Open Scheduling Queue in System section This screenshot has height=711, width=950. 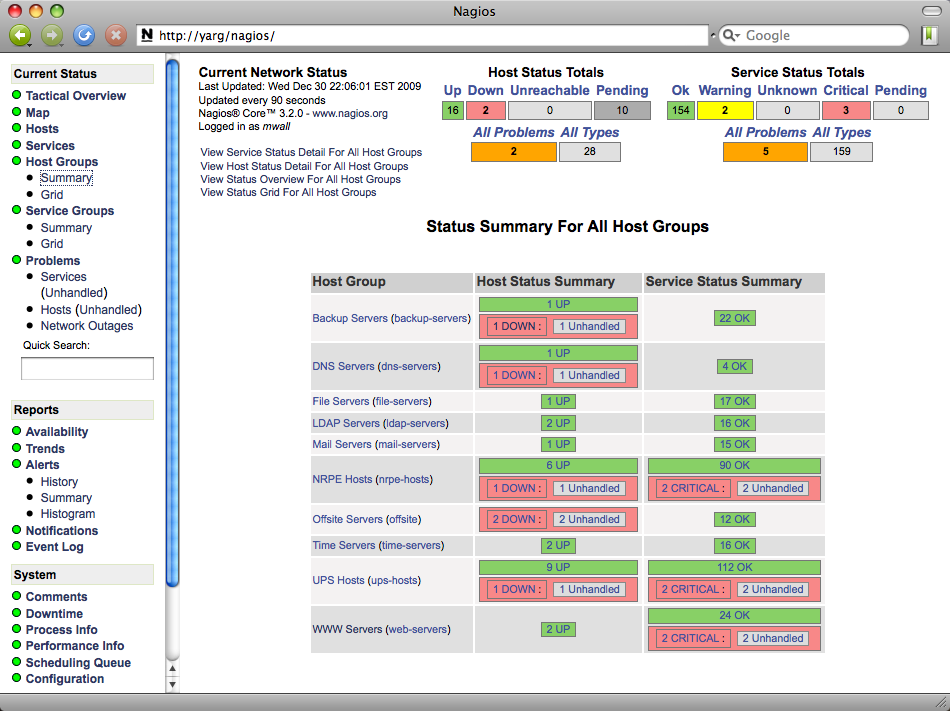click(78, 662)
